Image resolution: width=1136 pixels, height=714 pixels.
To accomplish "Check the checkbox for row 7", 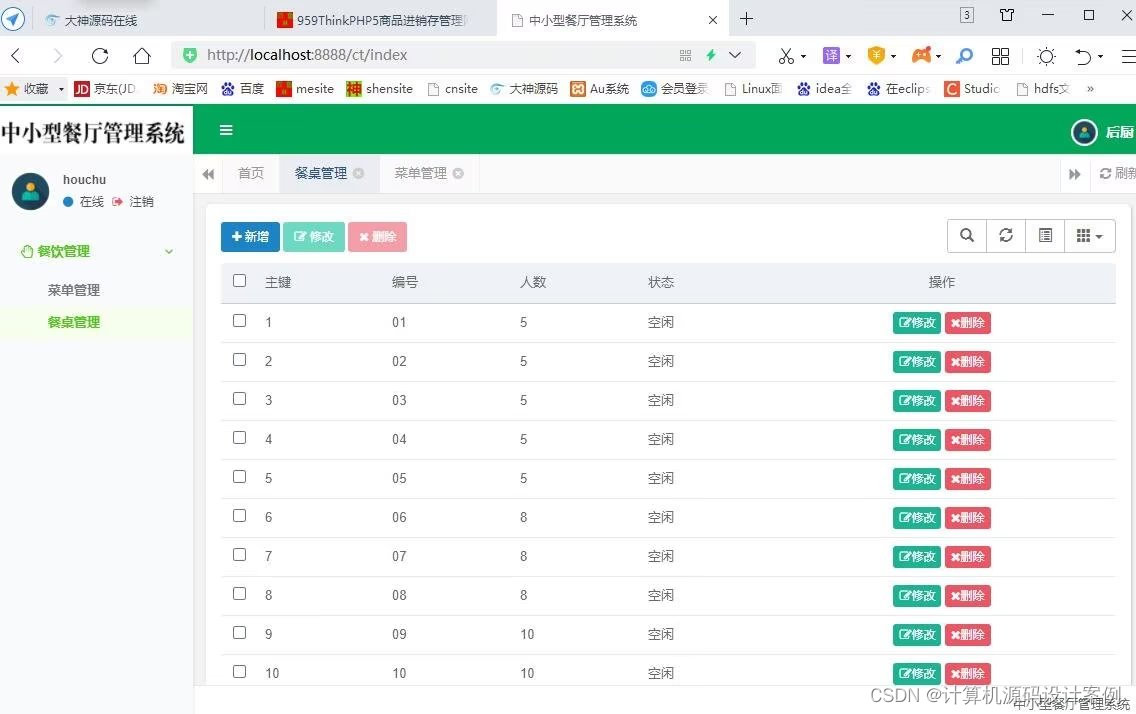I will 240,555.
